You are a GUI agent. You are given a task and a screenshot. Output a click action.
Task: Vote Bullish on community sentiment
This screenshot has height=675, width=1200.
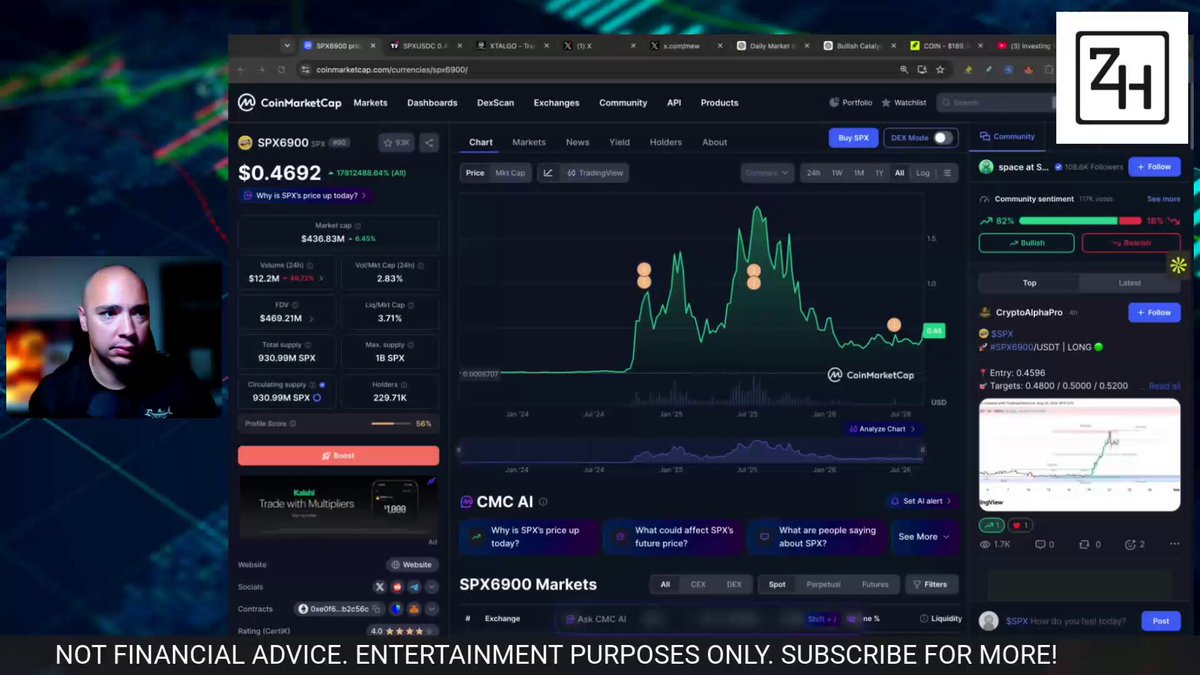1026,242
